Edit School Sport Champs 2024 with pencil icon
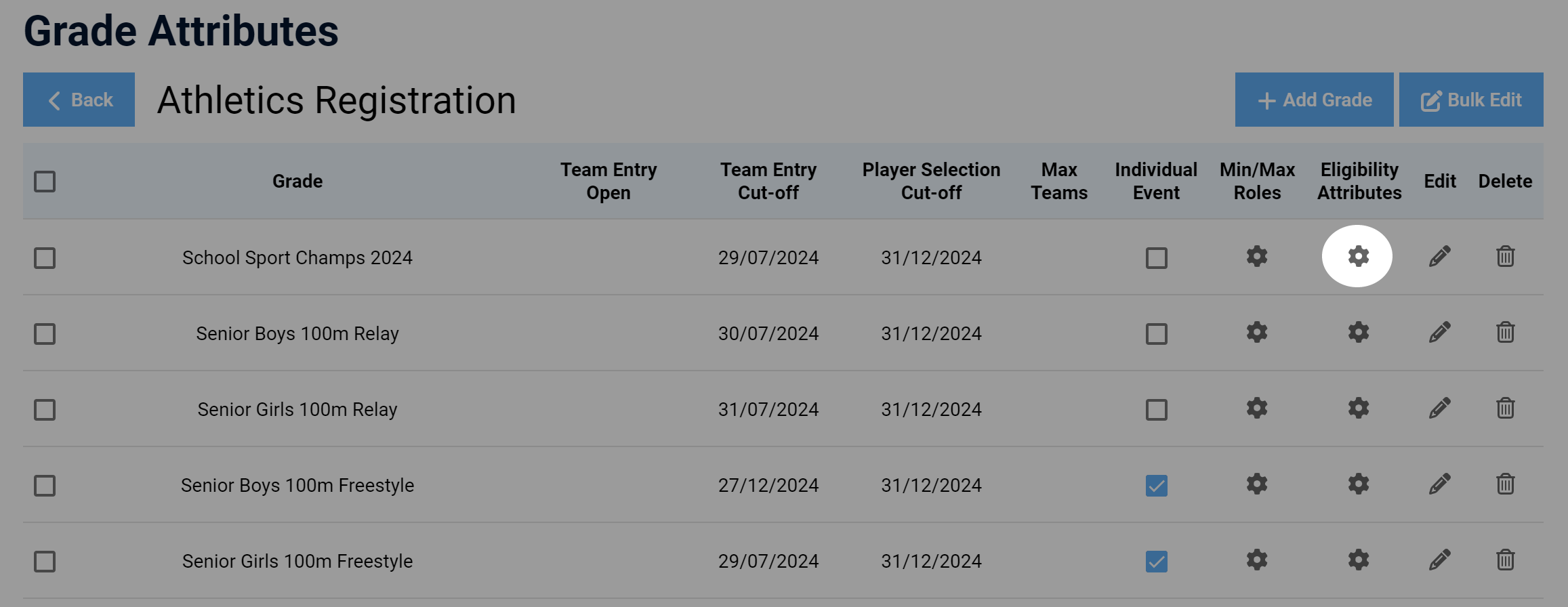 point(1439,257)
